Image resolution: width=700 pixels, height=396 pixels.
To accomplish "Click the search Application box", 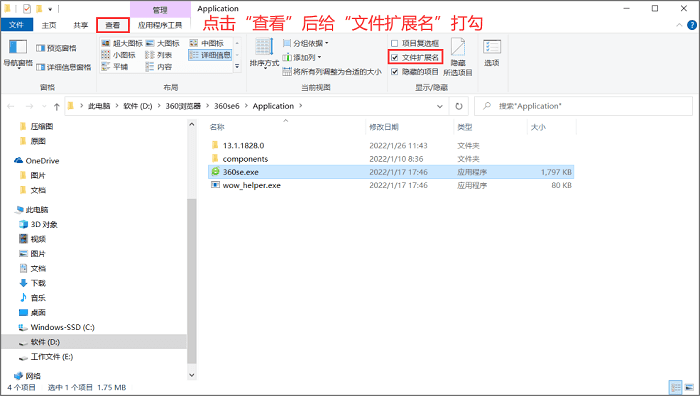I will [583, 106].
